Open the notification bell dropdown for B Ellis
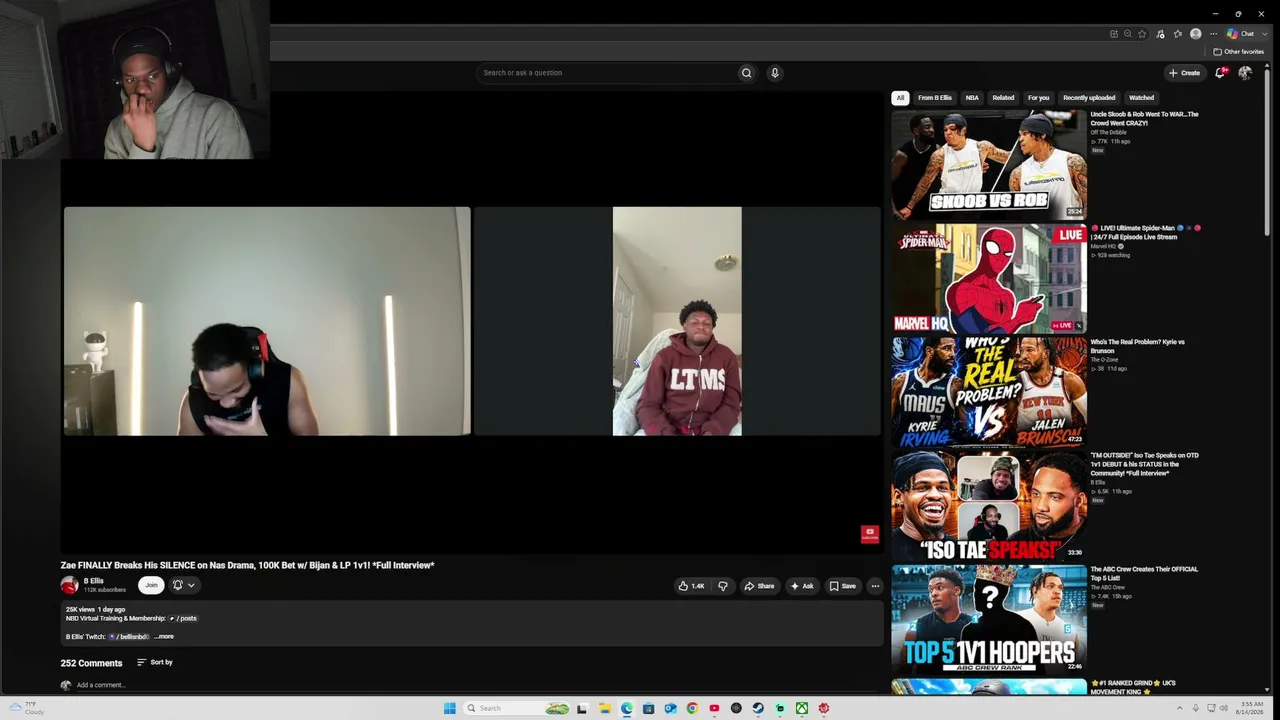 183,586
